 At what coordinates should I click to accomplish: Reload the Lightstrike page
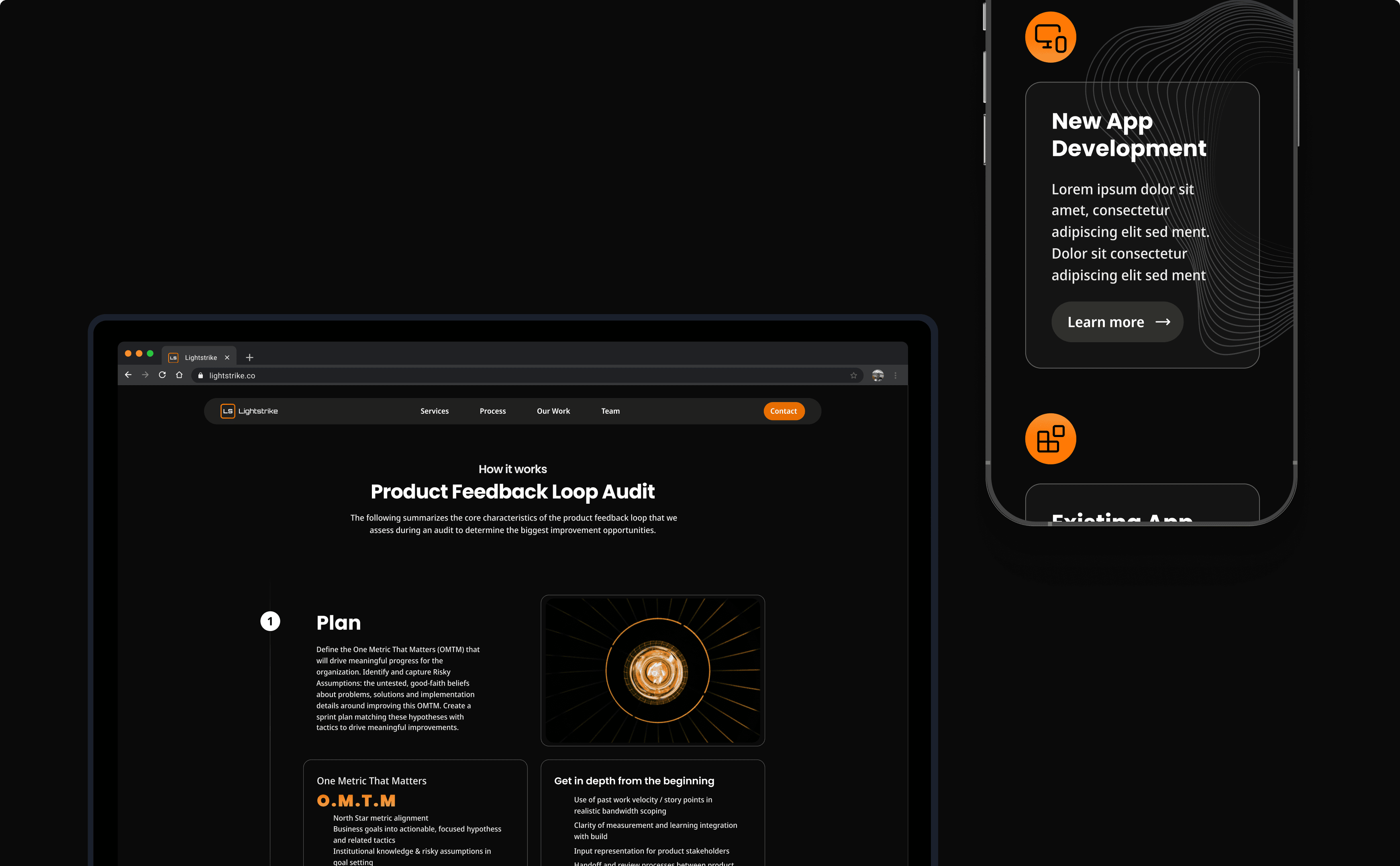pos(162,375)
